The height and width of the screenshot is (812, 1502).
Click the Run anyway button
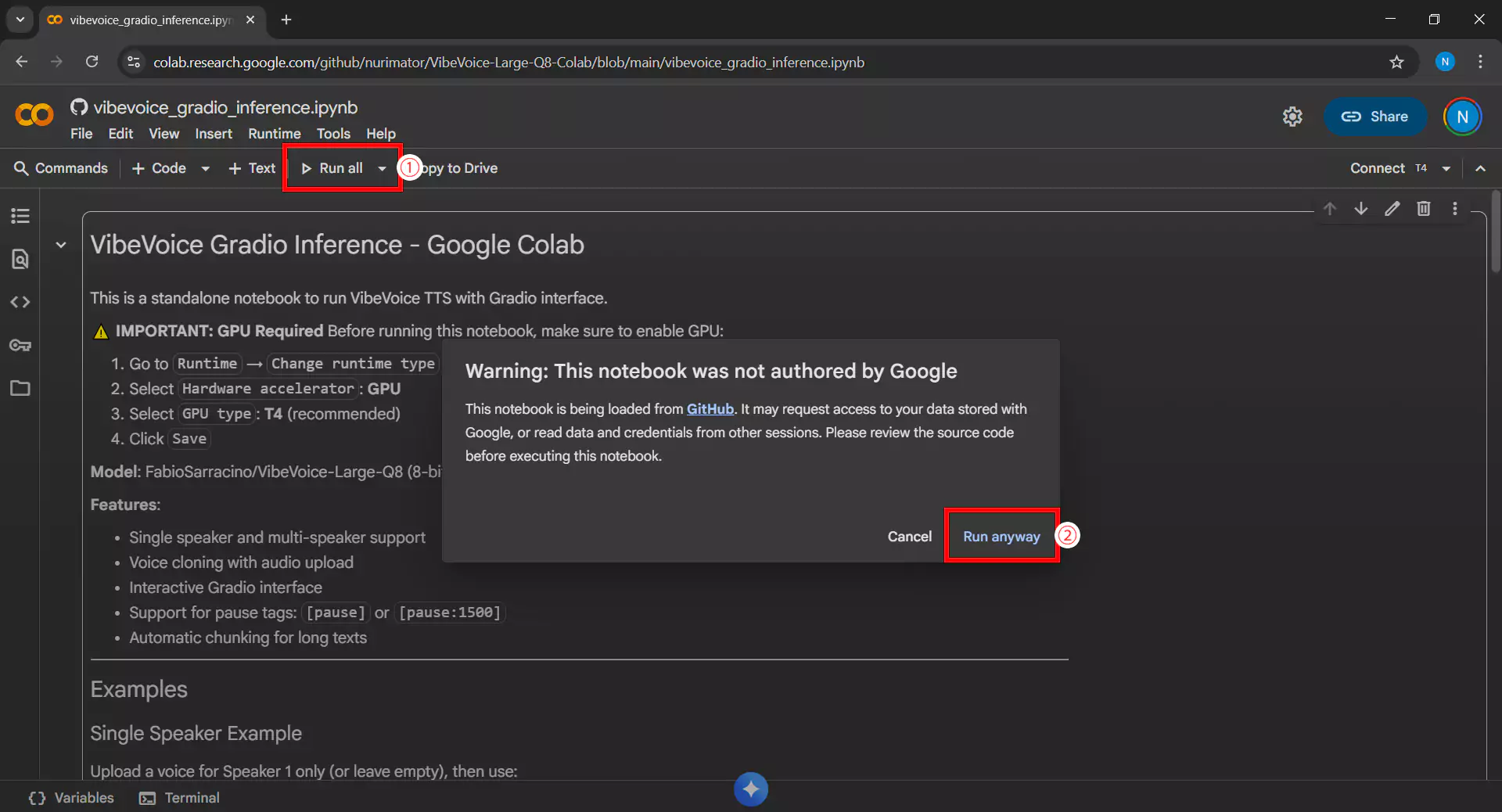pyautogui.click(x=1000, y=536)
